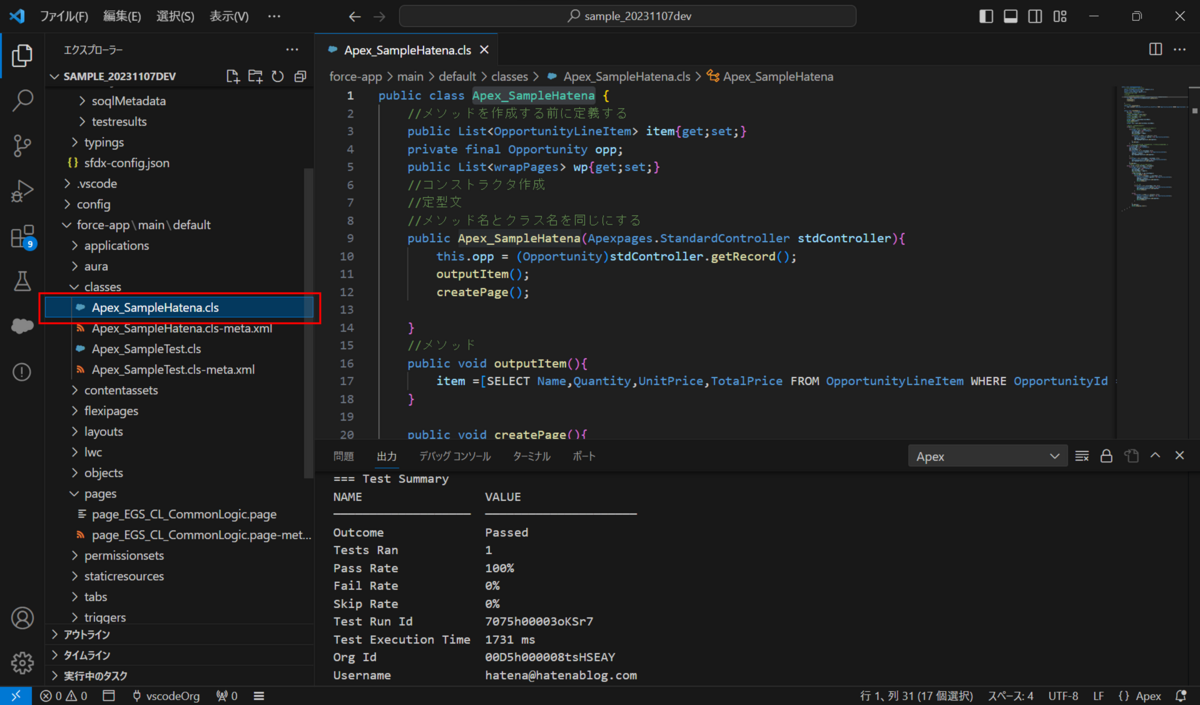1200x705 pixels.
Task: Open the activity bar warning circle icon
Action: [22, 372]
